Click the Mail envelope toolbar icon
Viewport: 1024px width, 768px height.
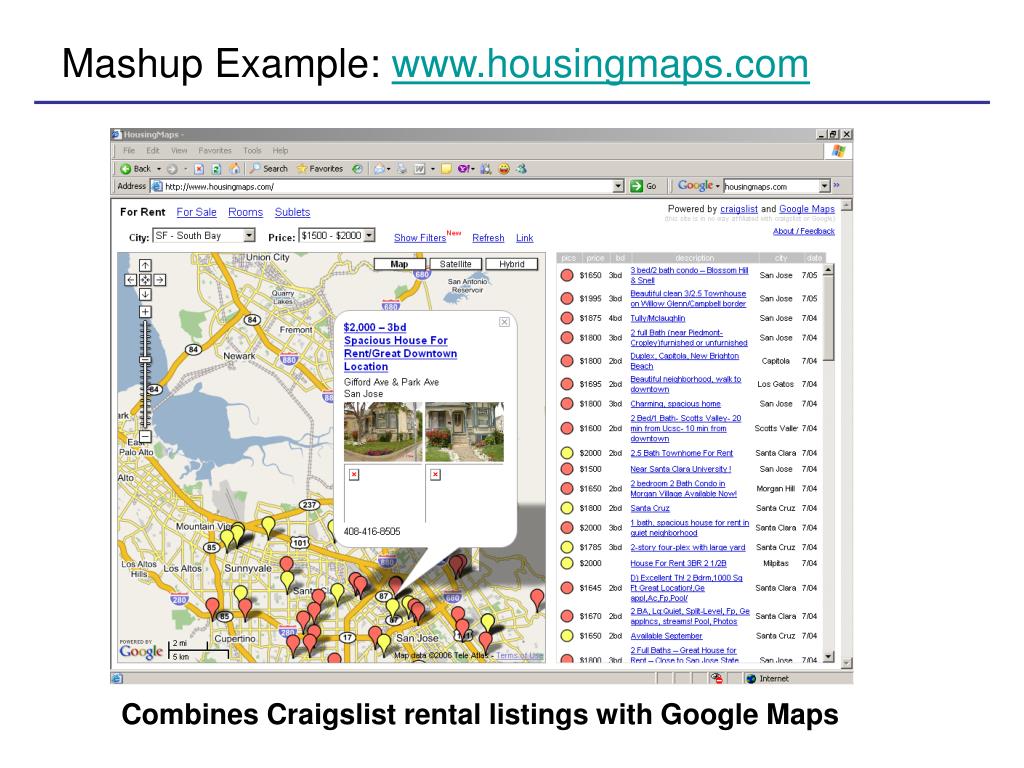(379, 168)
